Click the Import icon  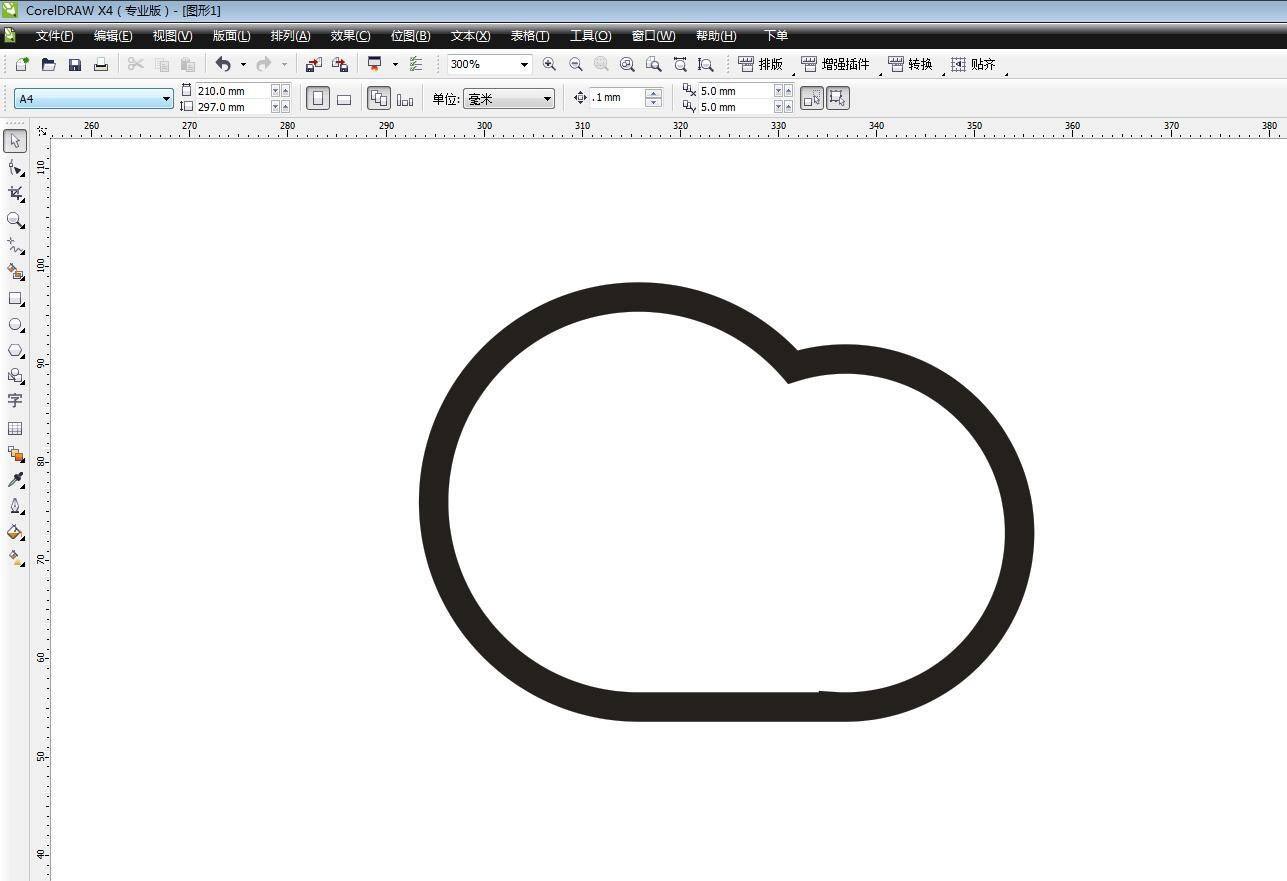313,64
